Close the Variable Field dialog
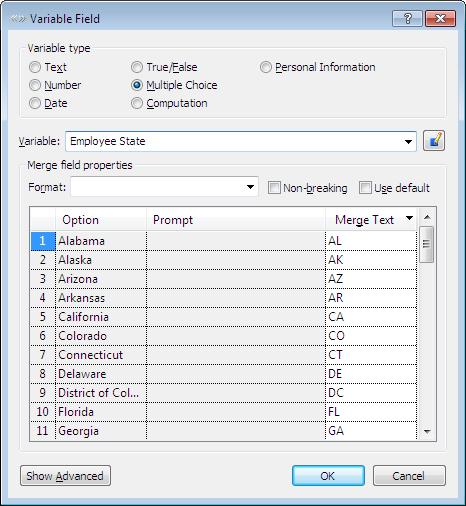The width and height of the screenshot is (466, 506). pyautogui.click(x=440, y=18)
